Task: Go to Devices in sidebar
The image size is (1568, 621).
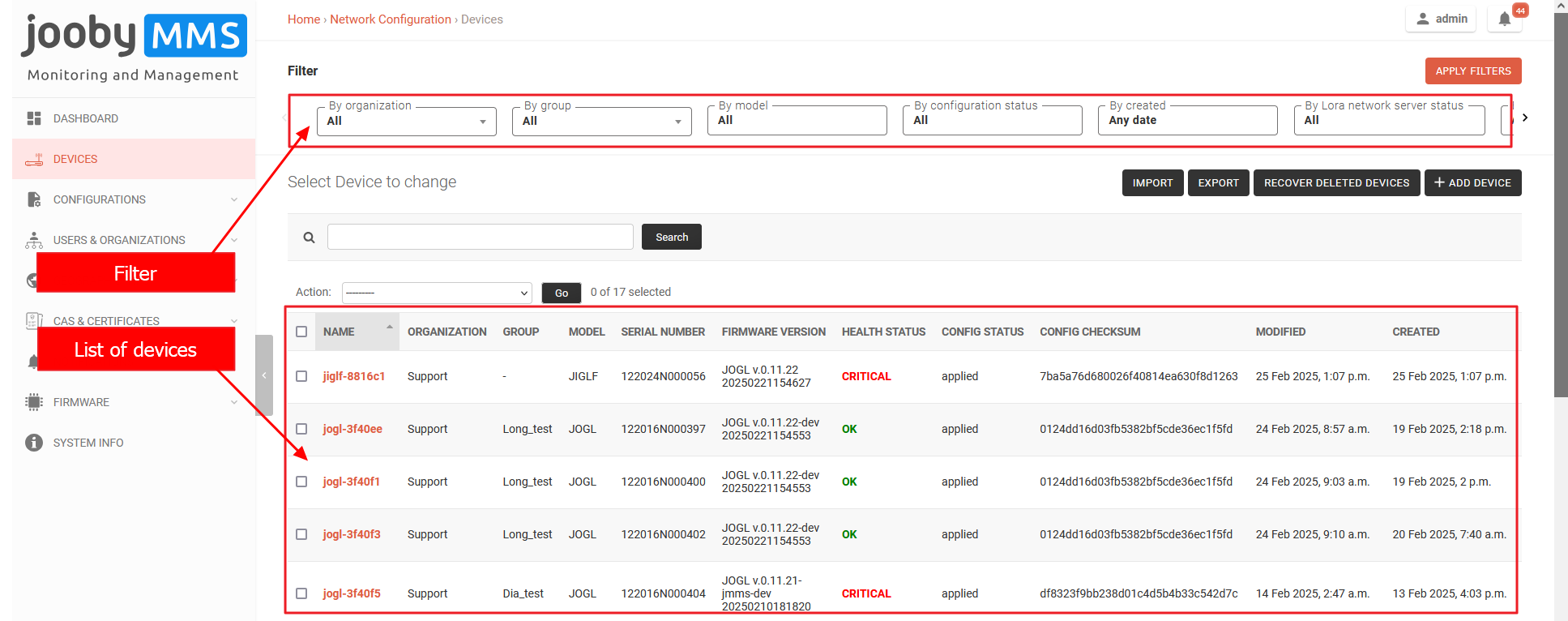Action: pos(75,159)
